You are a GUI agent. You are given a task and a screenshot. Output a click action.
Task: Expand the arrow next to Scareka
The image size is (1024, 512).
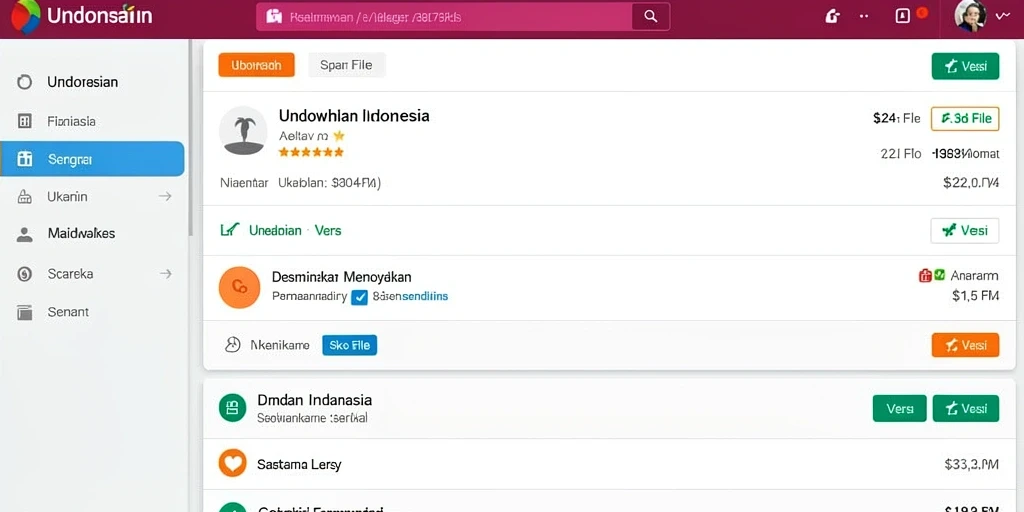click(x=166, y=274)
